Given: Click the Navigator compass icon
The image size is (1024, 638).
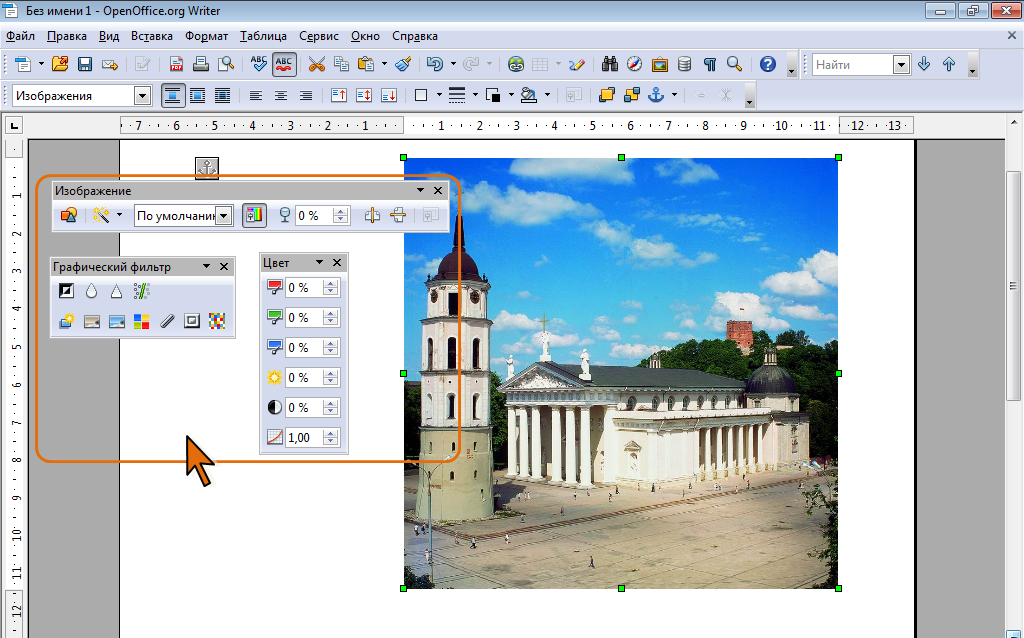Looking at the screenshot, I should click(635, 64).
